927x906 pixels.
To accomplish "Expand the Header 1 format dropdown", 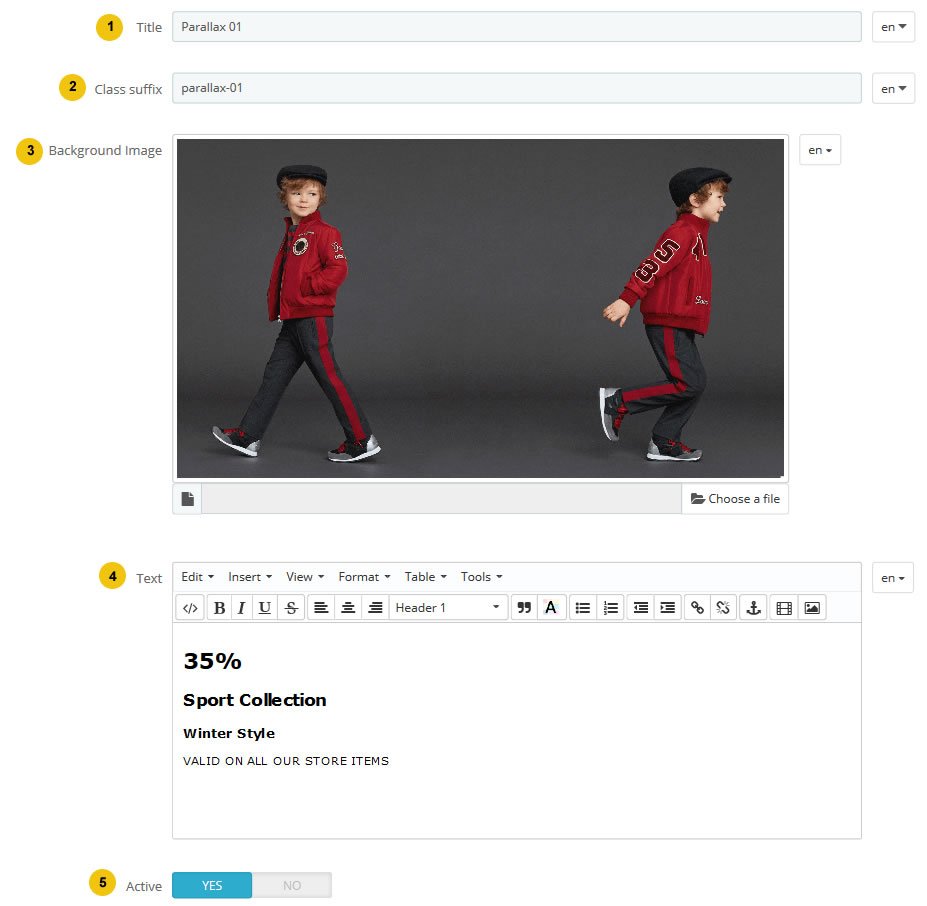I will [448, 608].
